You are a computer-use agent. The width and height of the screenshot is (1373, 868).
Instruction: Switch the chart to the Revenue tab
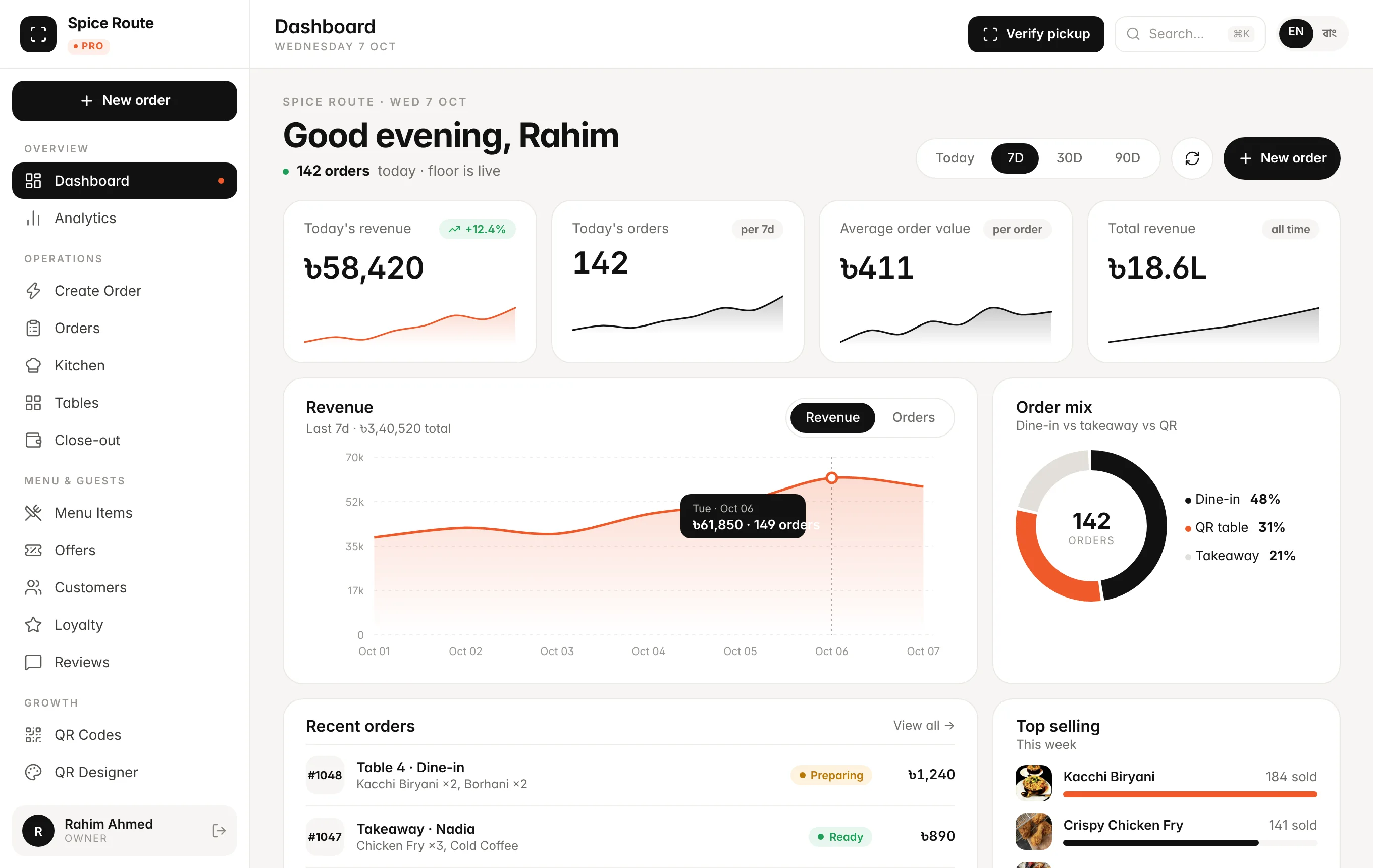[x=832, y=418]
